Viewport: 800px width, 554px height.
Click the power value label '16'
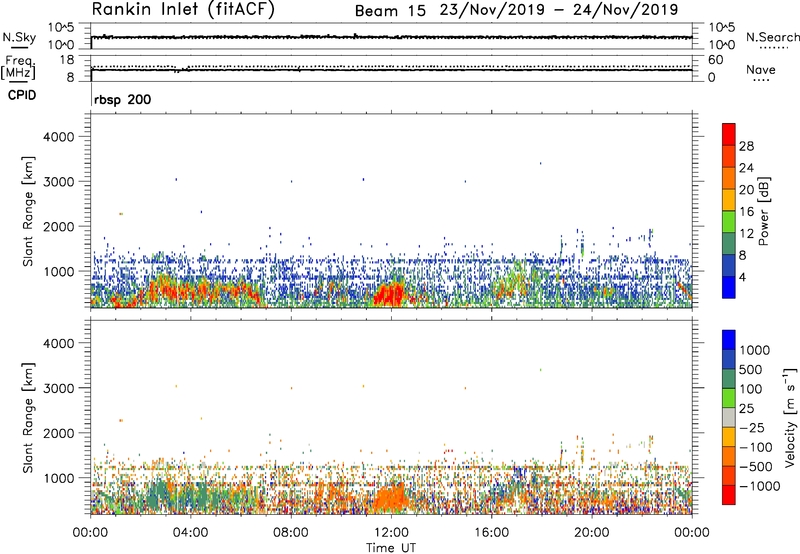coord(746,212)
